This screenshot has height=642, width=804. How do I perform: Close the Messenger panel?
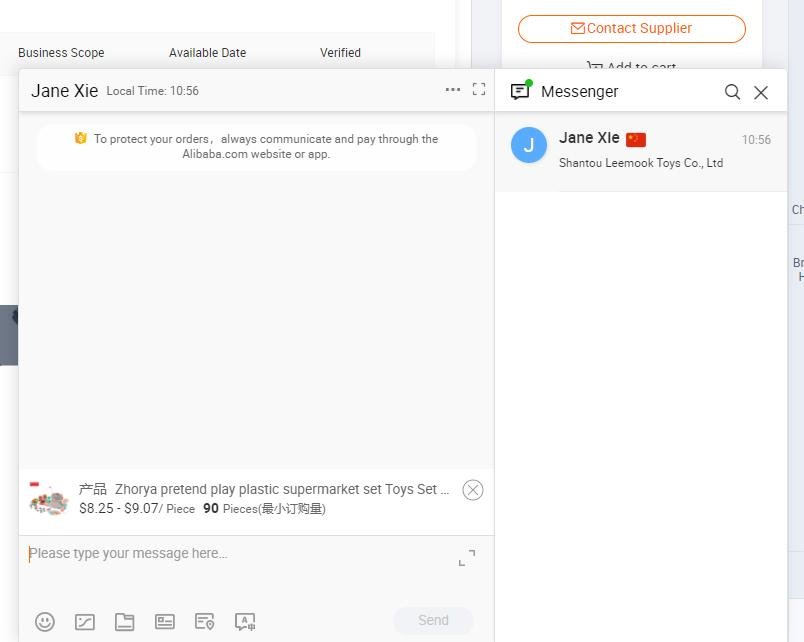click(761, 92)
